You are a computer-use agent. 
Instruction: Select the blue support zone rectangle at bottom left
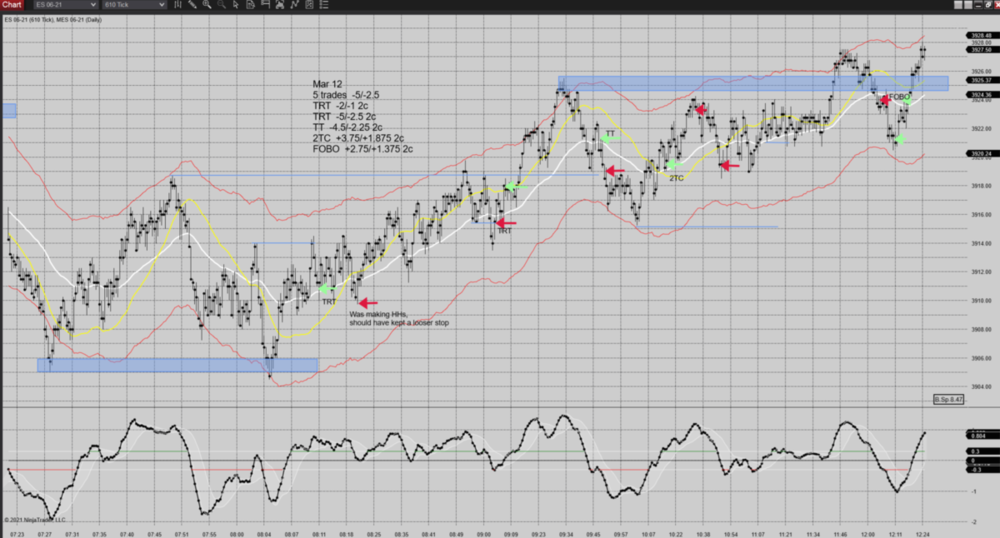(x=177, y=365)
